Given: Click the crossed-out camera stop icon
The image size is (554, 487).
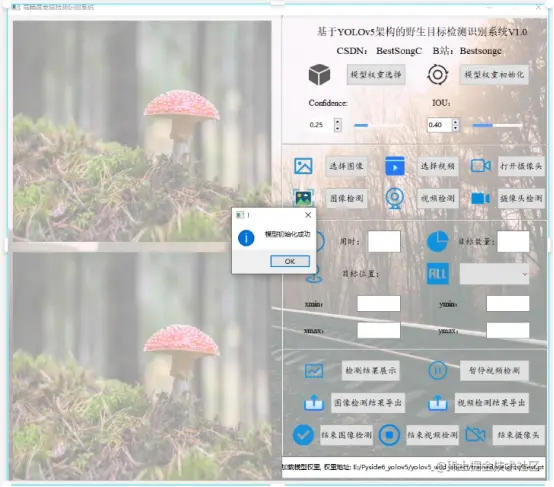Looking at the screenshot, I should pyautogui.click(x=475, y=434).
